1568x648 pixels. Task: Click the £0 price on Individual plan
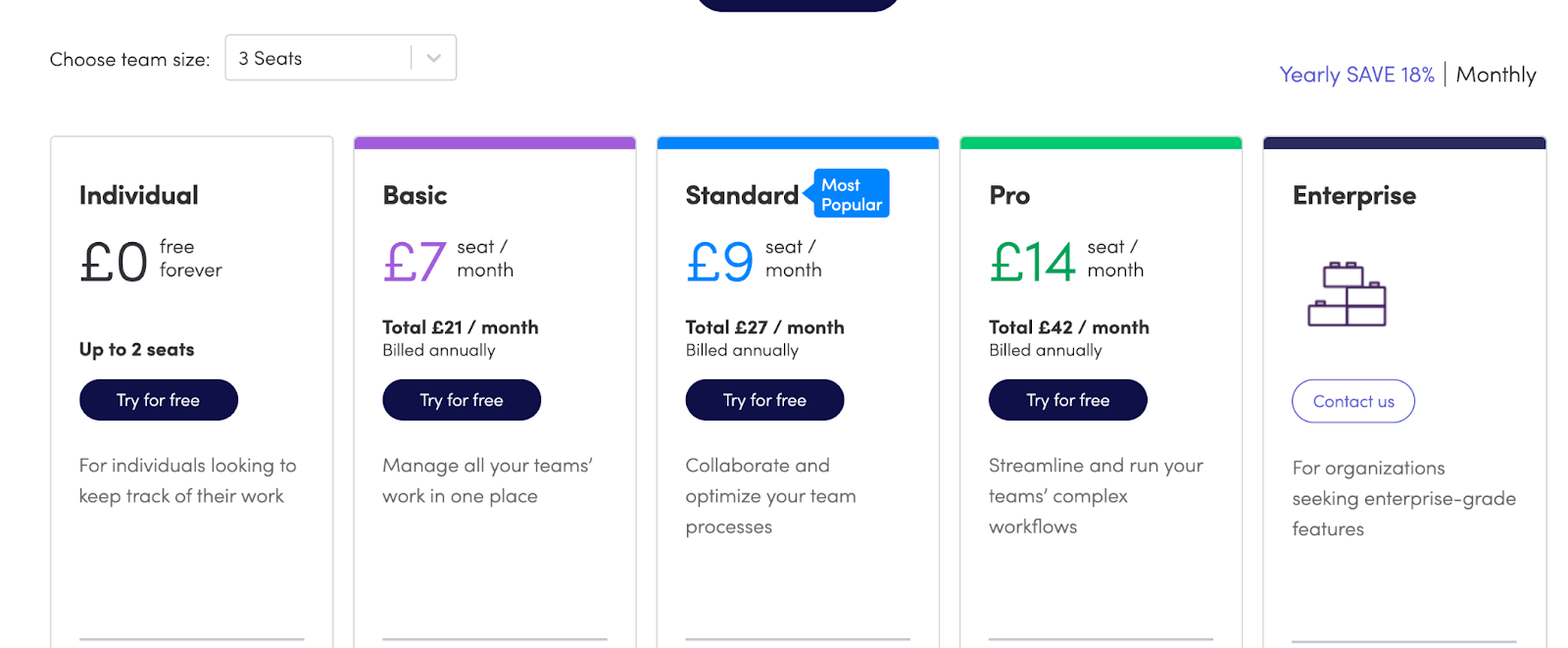(x=114, y=262)
